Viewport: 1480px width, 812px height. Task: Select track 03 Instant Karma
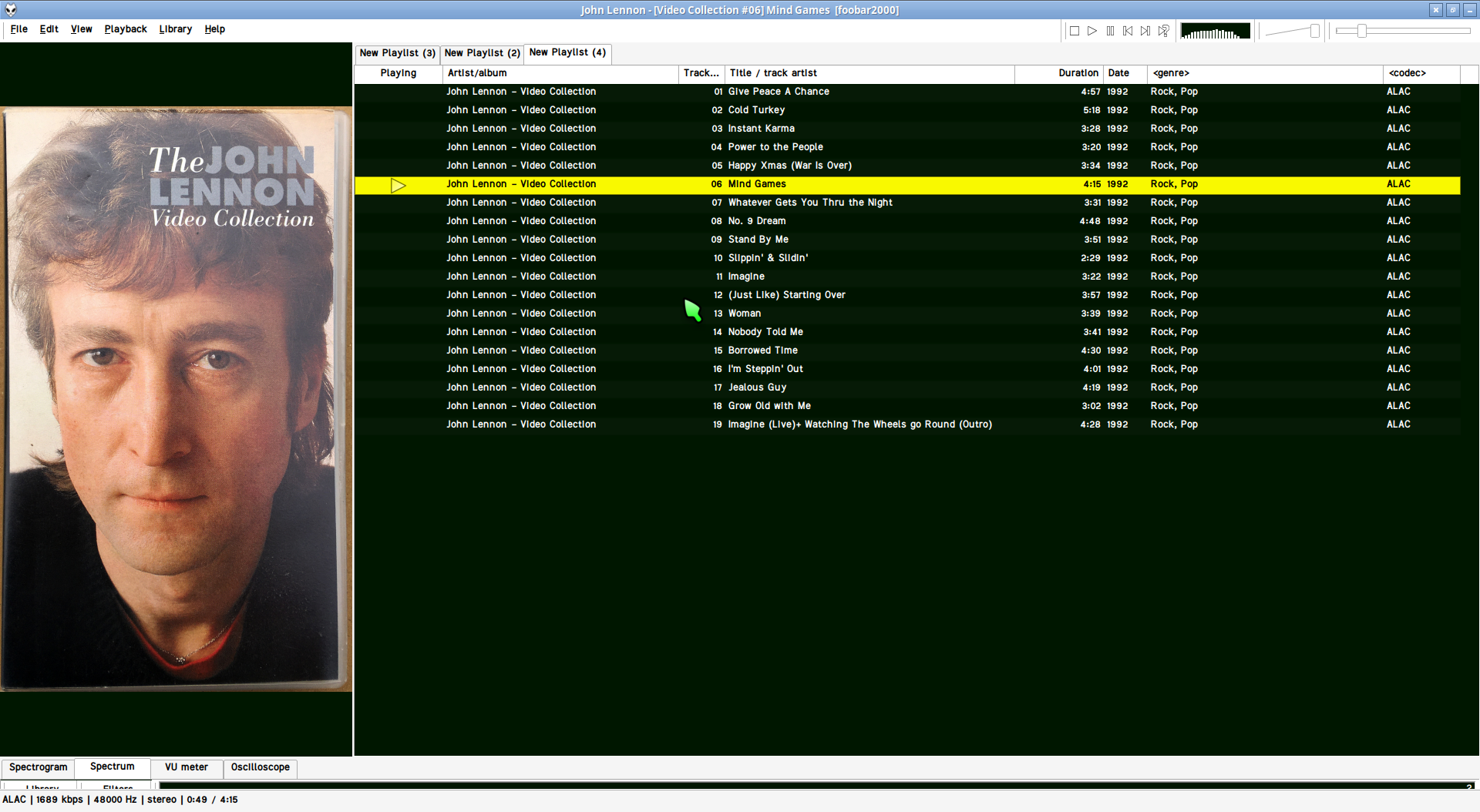click(907, 129)
